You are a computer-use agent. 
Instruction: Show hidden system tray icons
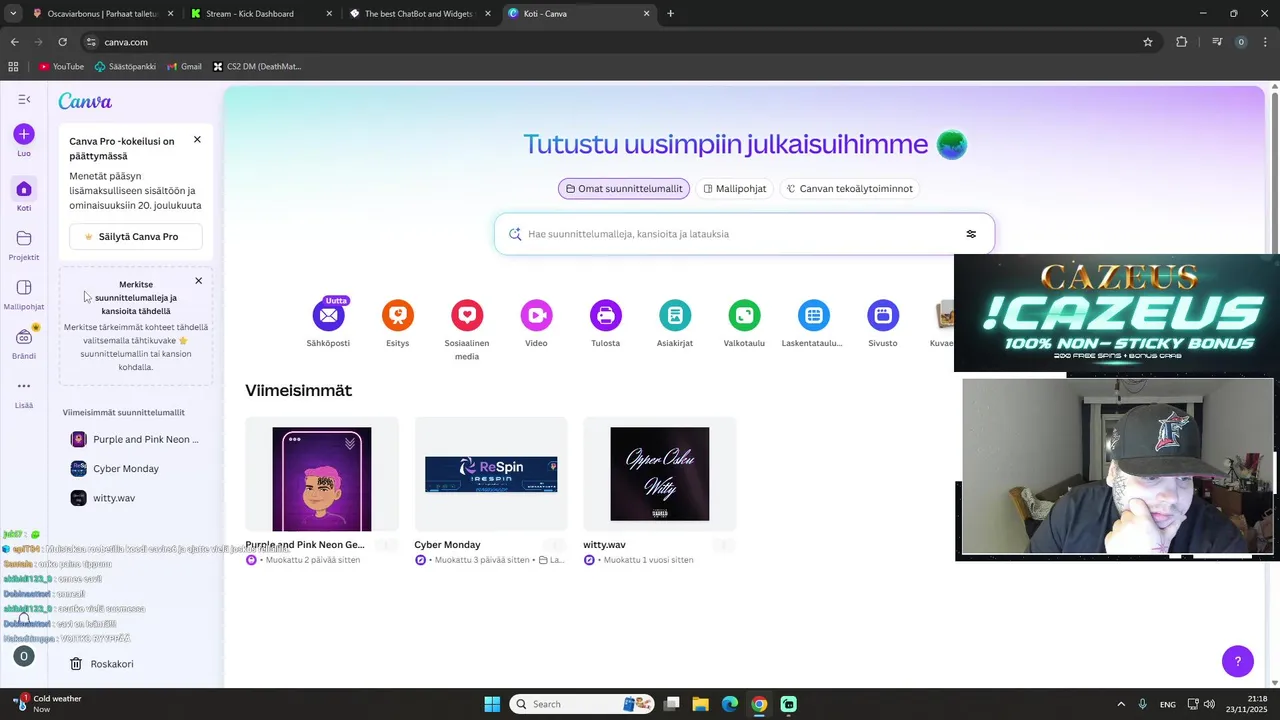tap(1121, 704)
